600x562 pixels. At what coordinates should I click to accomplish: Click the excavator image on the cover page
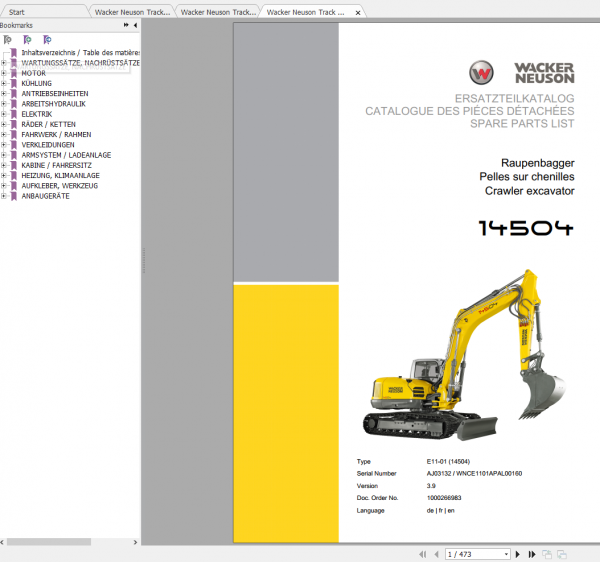464,355
